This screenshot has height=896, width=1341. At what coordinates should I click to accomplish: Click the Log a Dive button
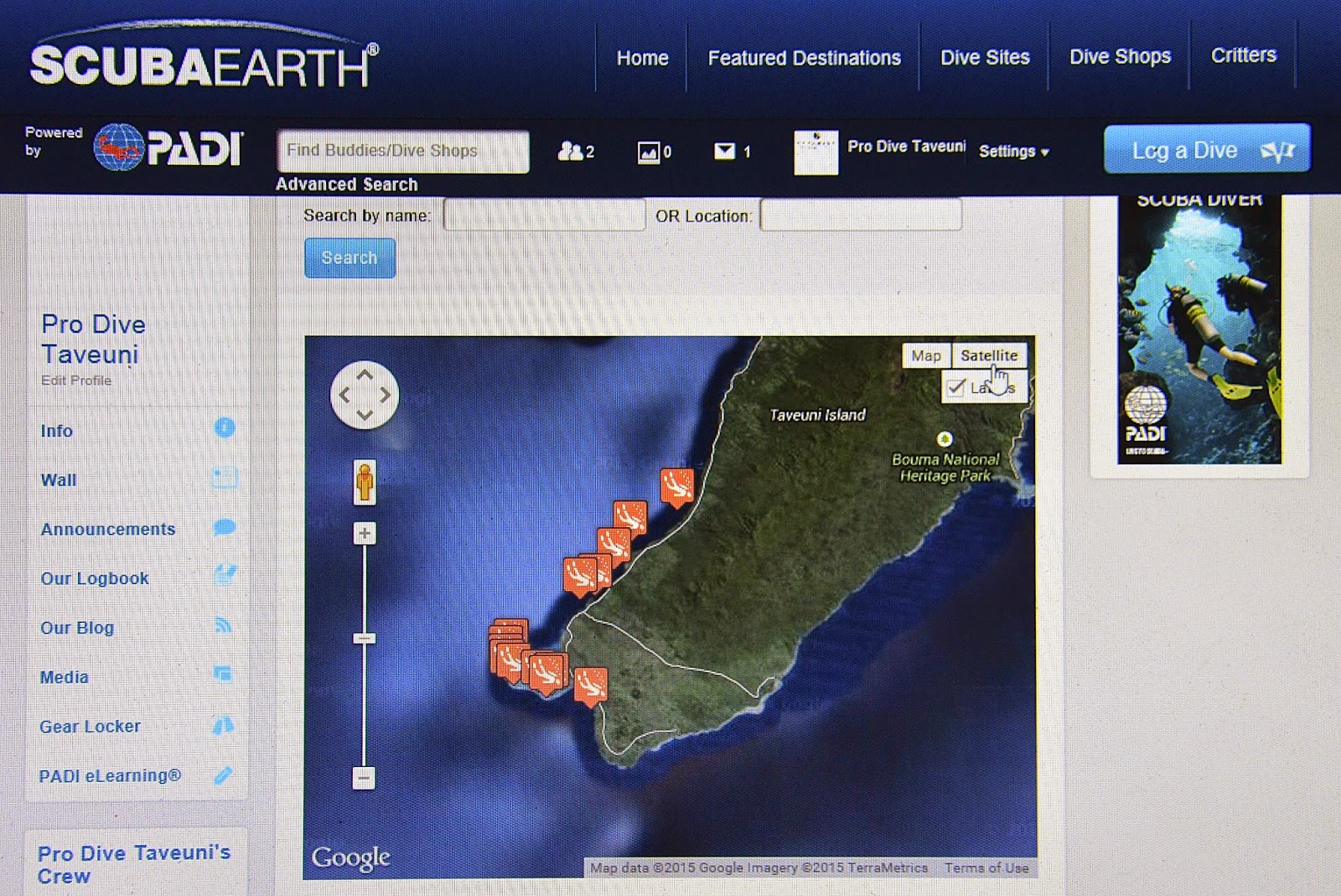click(x=1207, y=150)
